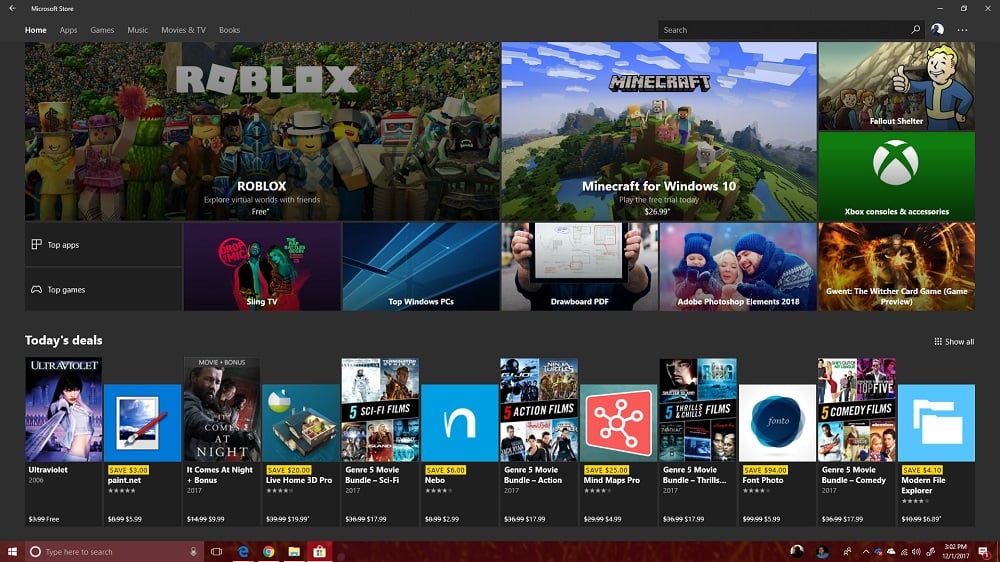Open the ROBLOX featured banner
This screenshot has width=1000, height=562.
click(262, 131)
